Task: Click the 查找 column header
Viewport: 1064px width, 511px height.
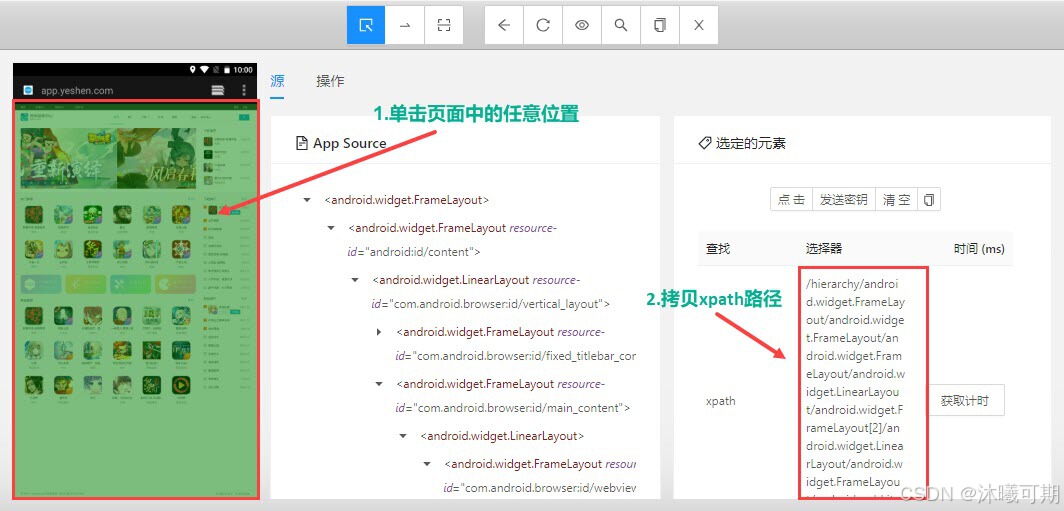Action: click(718, 249)
